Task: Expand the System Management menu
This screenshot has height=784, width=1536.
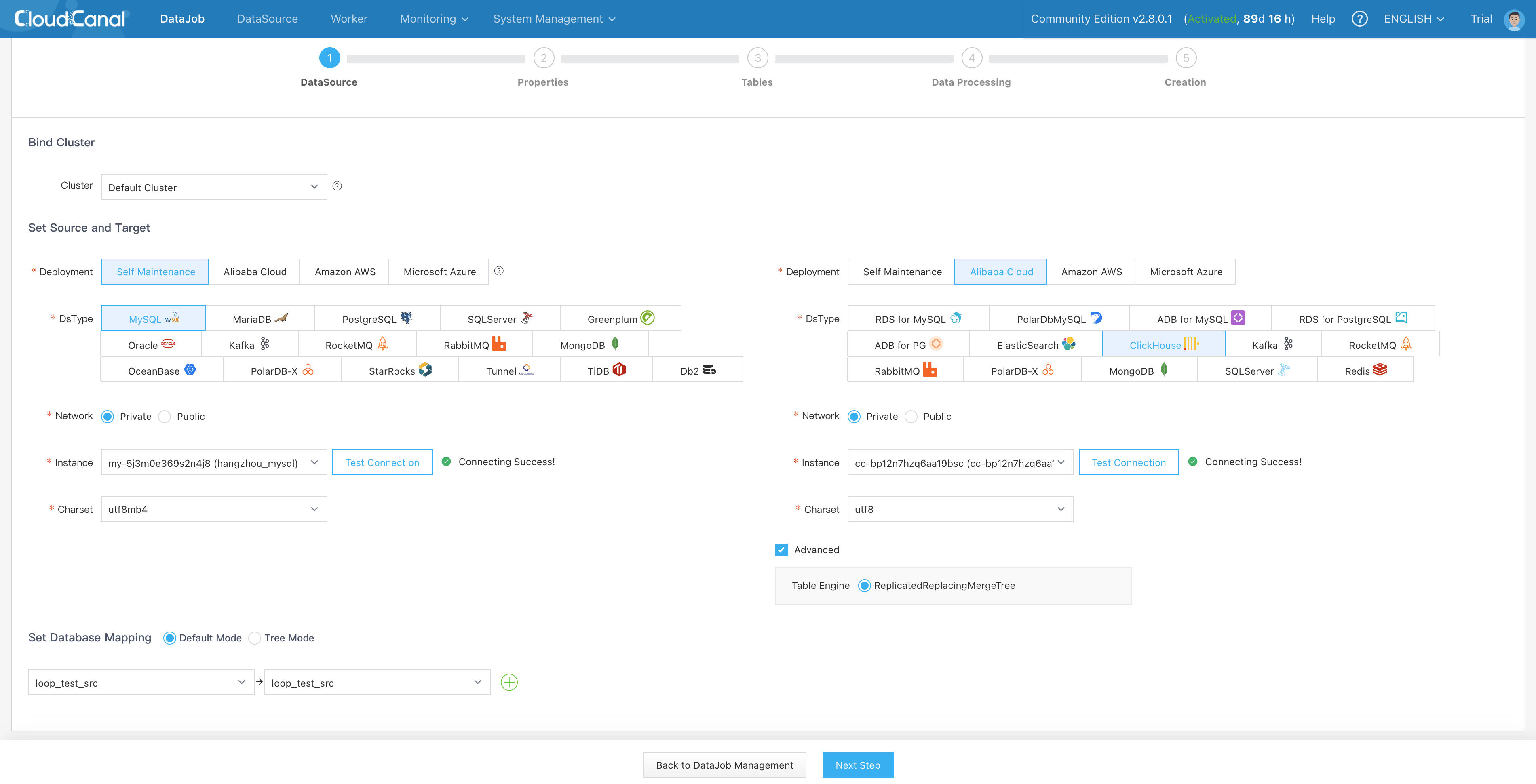Action: coord(554,19)
